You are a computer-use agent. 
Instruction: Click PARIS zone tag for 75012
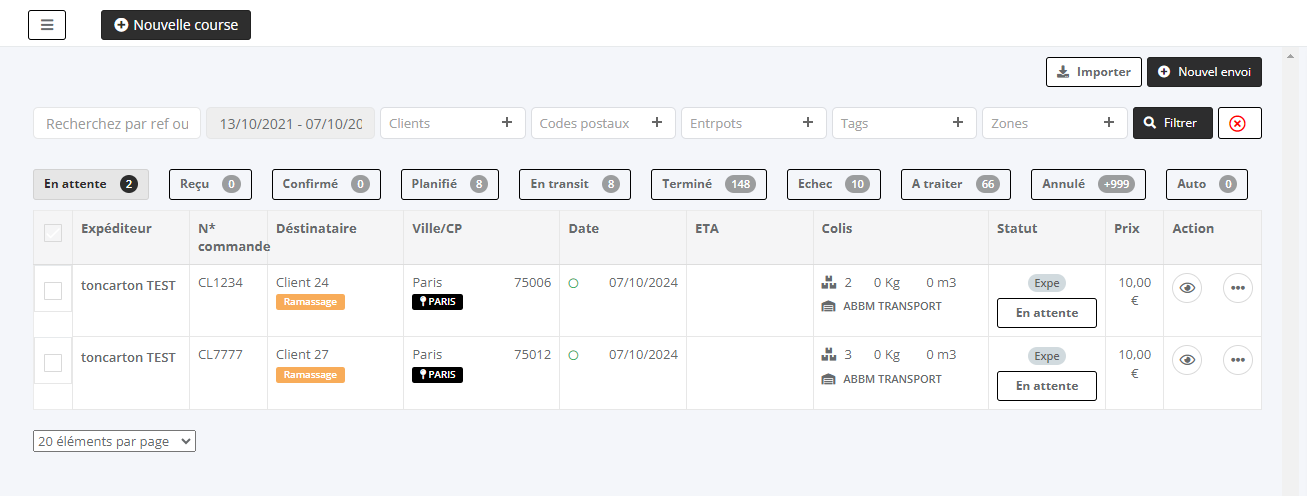(x=437, y=375)
